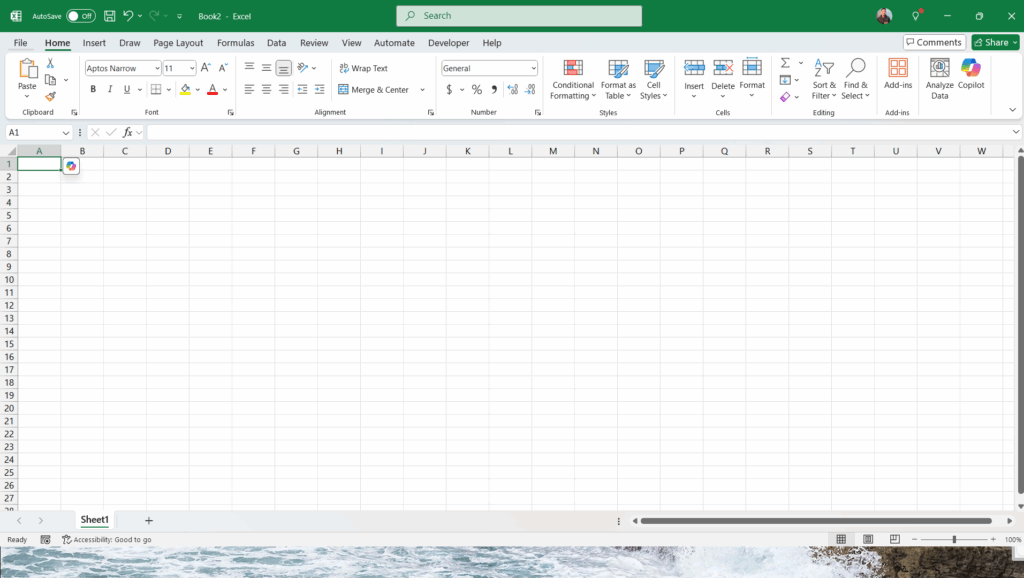Click the AutoSum sigma icon
1024x578 pixels.
point(785,63)
